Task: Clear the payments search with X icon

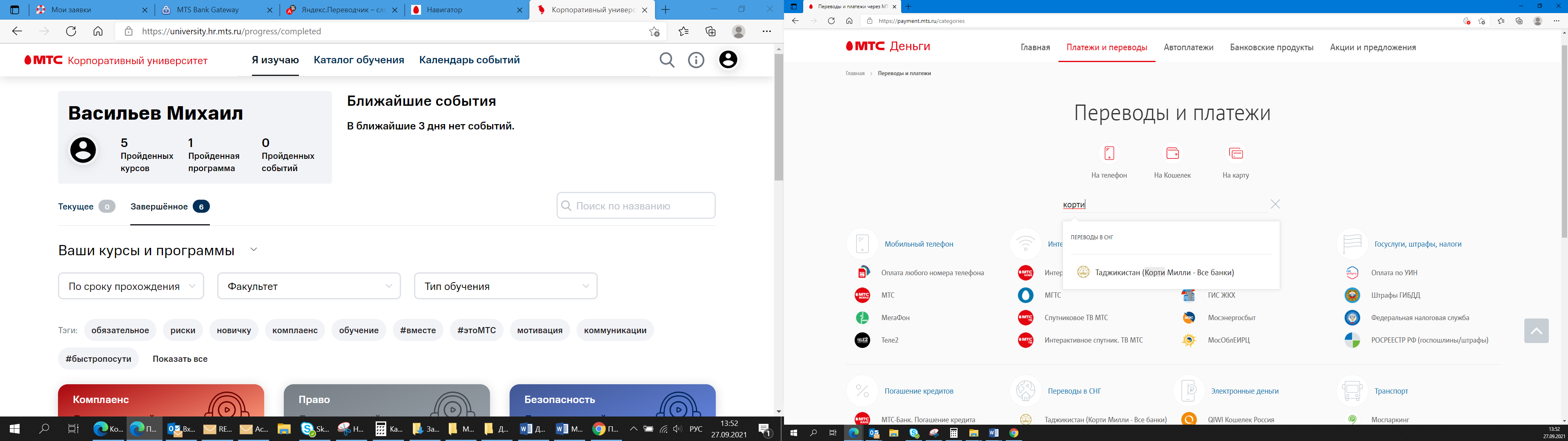Action: (x=1275, y=204)
